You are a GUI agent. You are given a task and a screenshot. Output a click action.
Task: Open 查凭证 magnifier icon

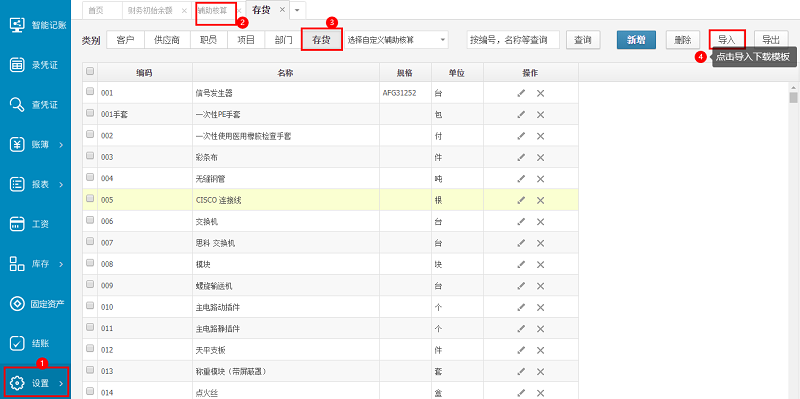17,105
